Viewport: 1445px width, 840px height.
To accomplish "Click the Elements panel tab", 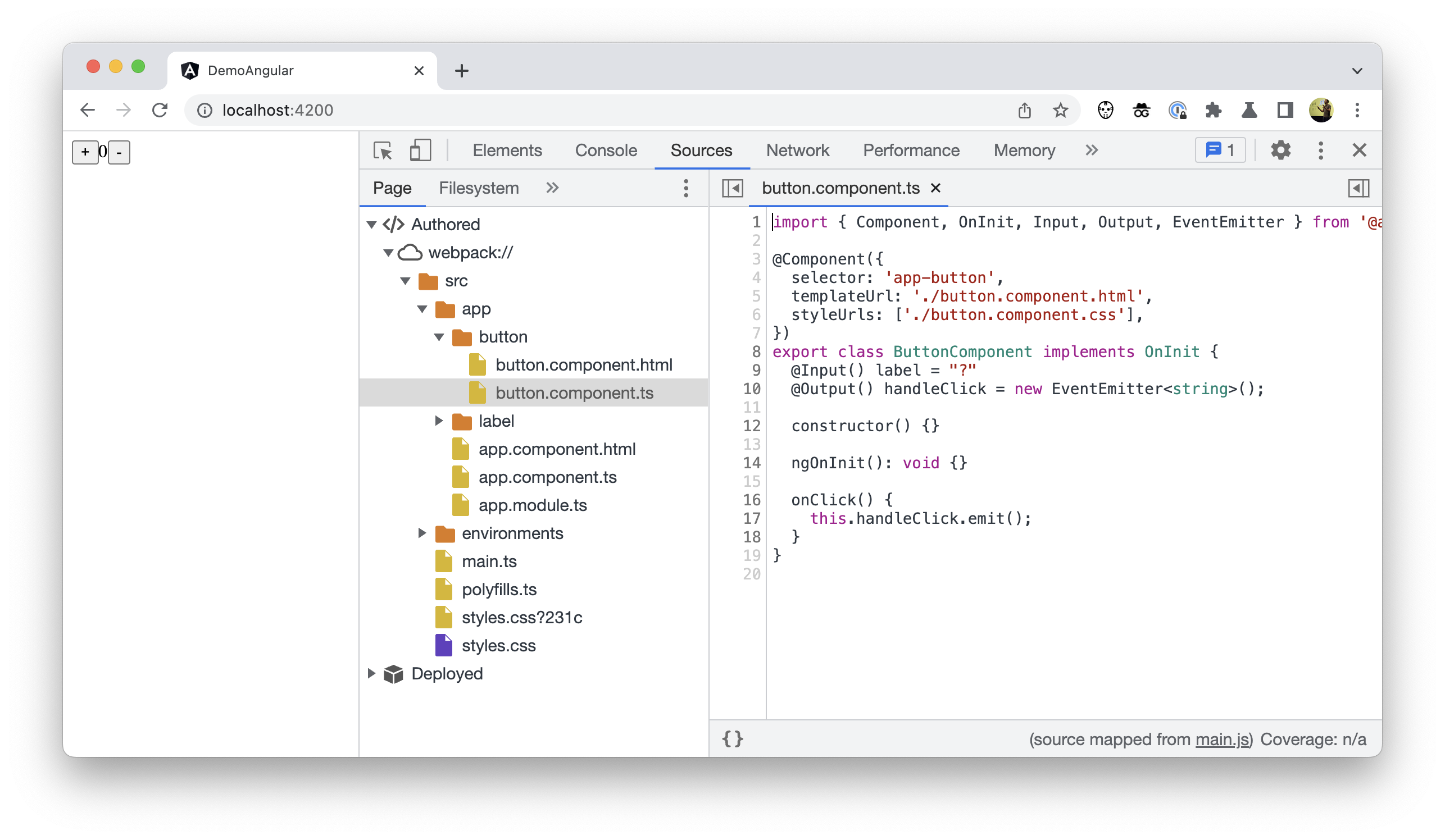I will pos(506,150).
